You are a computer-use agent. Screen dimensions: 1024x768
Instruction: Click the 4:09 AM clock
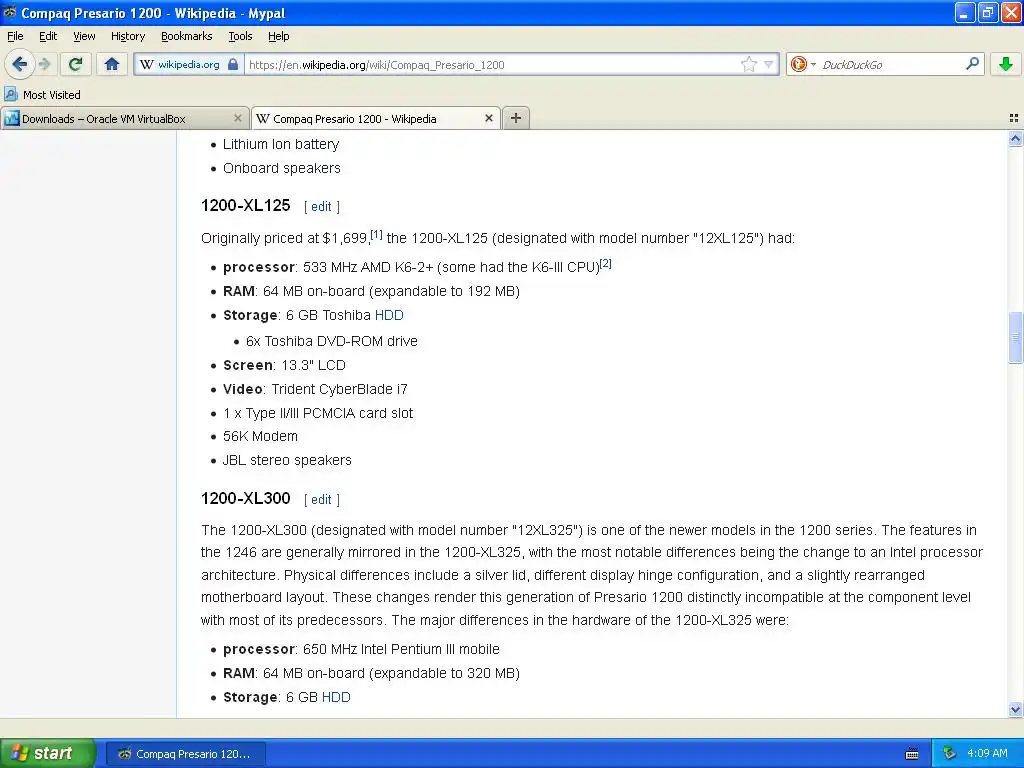pyautogui.click(x=987, y=753)
